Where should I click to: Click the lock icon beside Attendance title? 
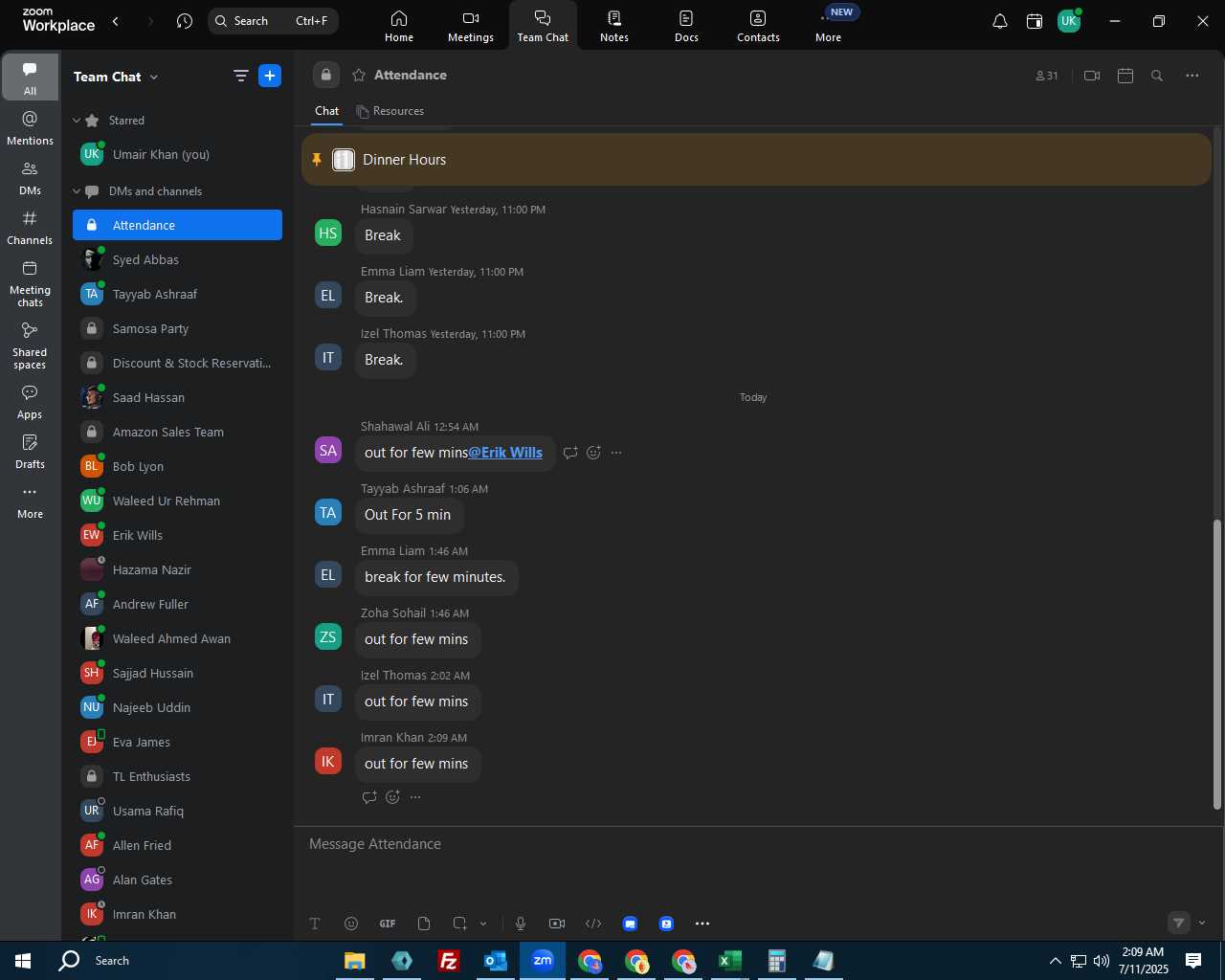(x=325, y=75)
